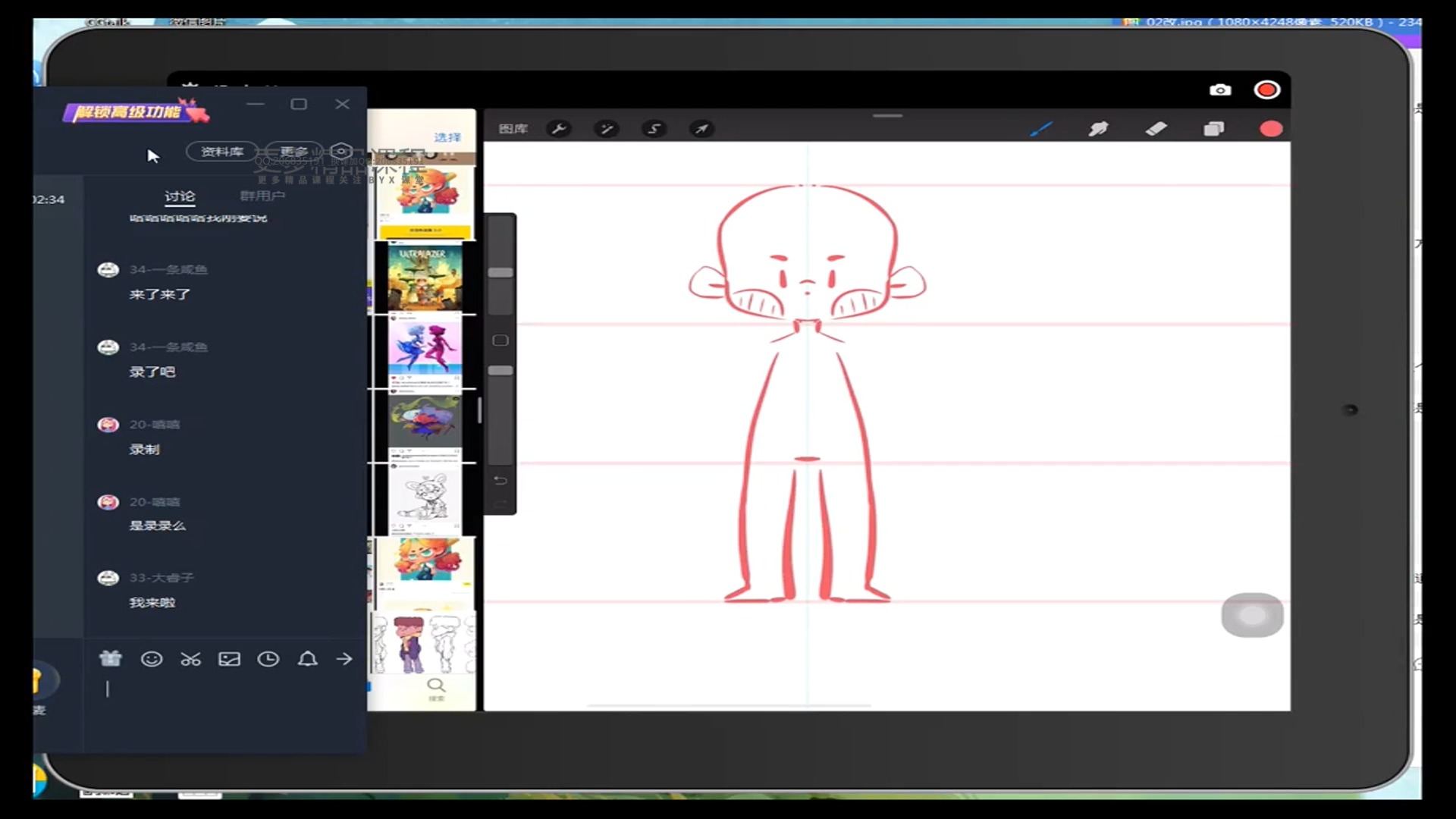
Task: Select the Smudge tool
Action: [1098, 129]
